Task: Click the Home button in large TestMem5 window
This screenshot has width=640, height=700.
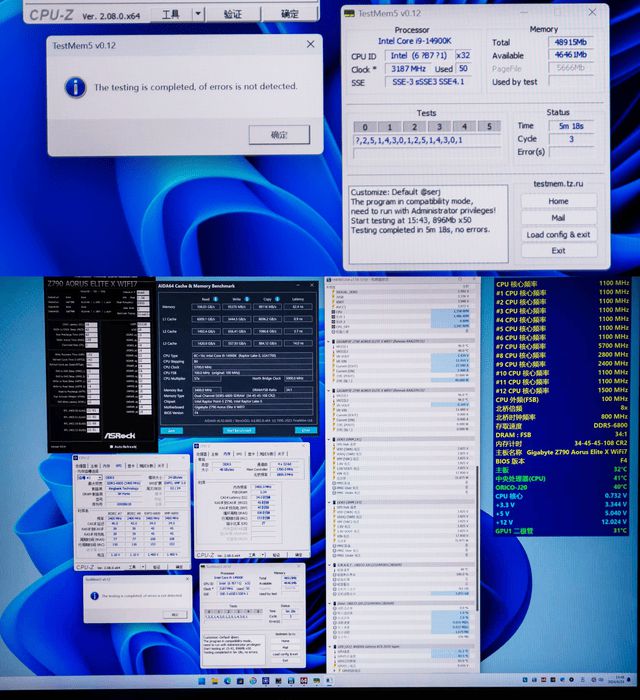Action: point(558,201)
